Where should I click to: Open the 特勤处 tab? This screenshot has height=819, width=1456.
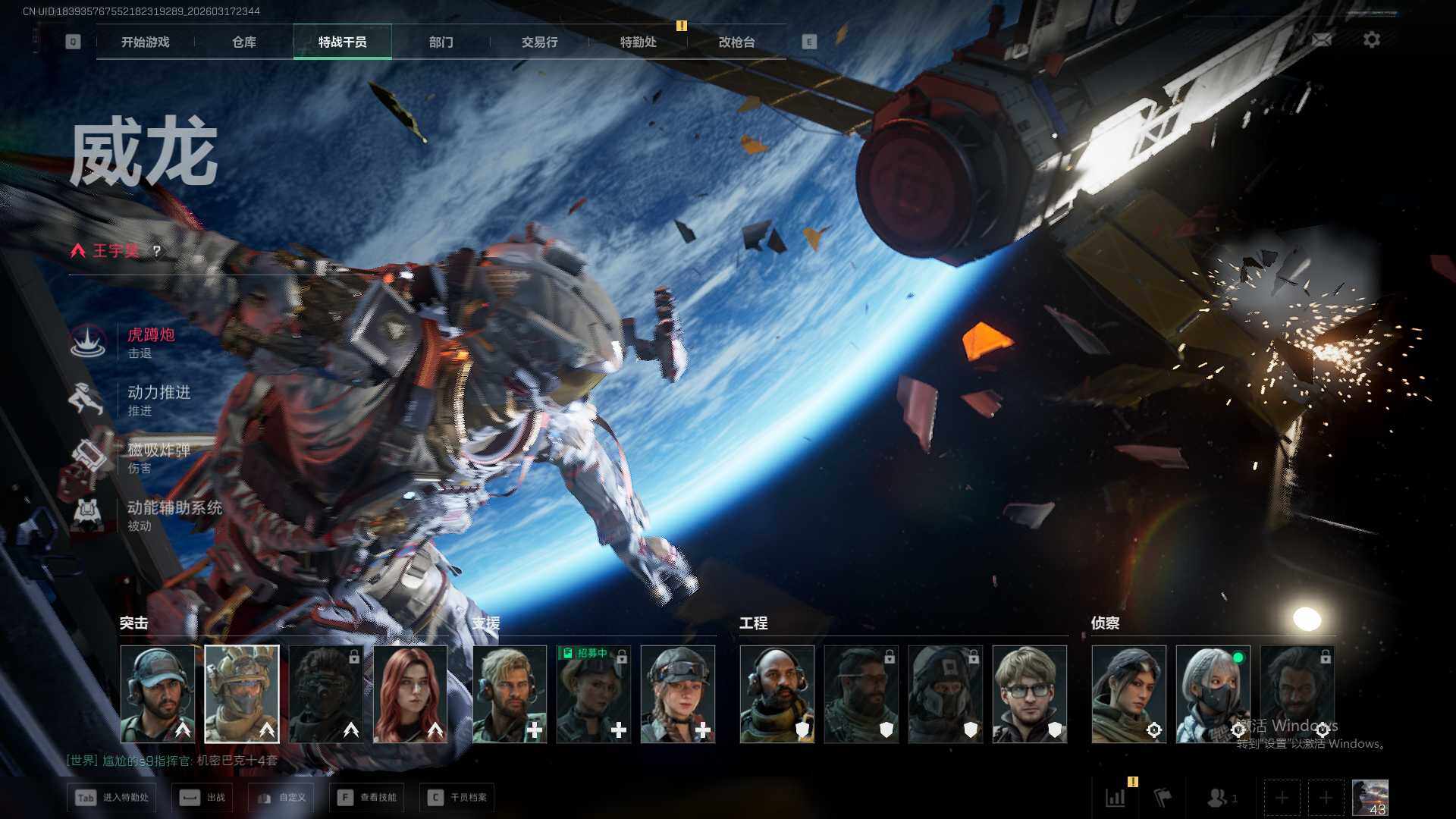pos(638,42)
